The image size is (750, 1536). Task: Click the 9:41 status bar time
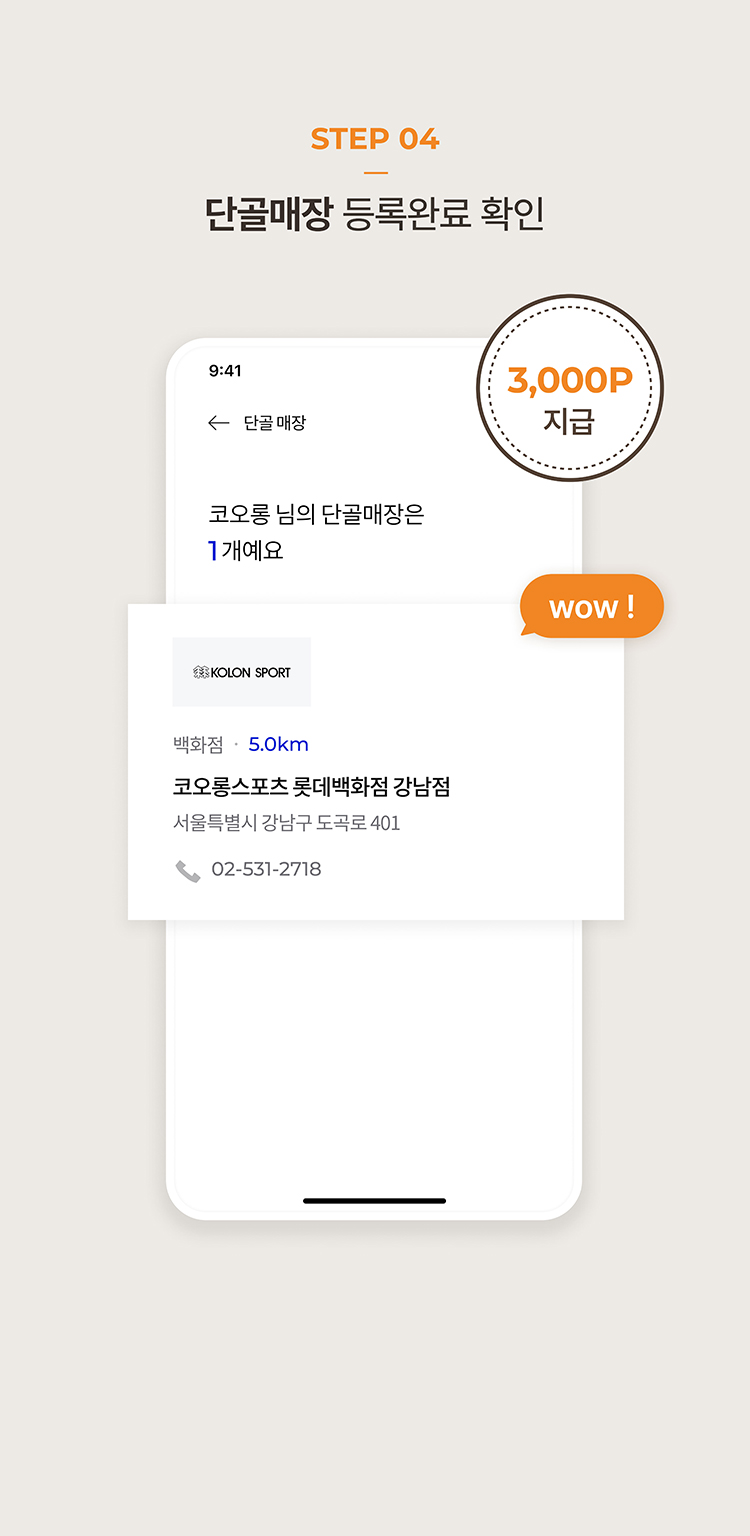(225, 371)
